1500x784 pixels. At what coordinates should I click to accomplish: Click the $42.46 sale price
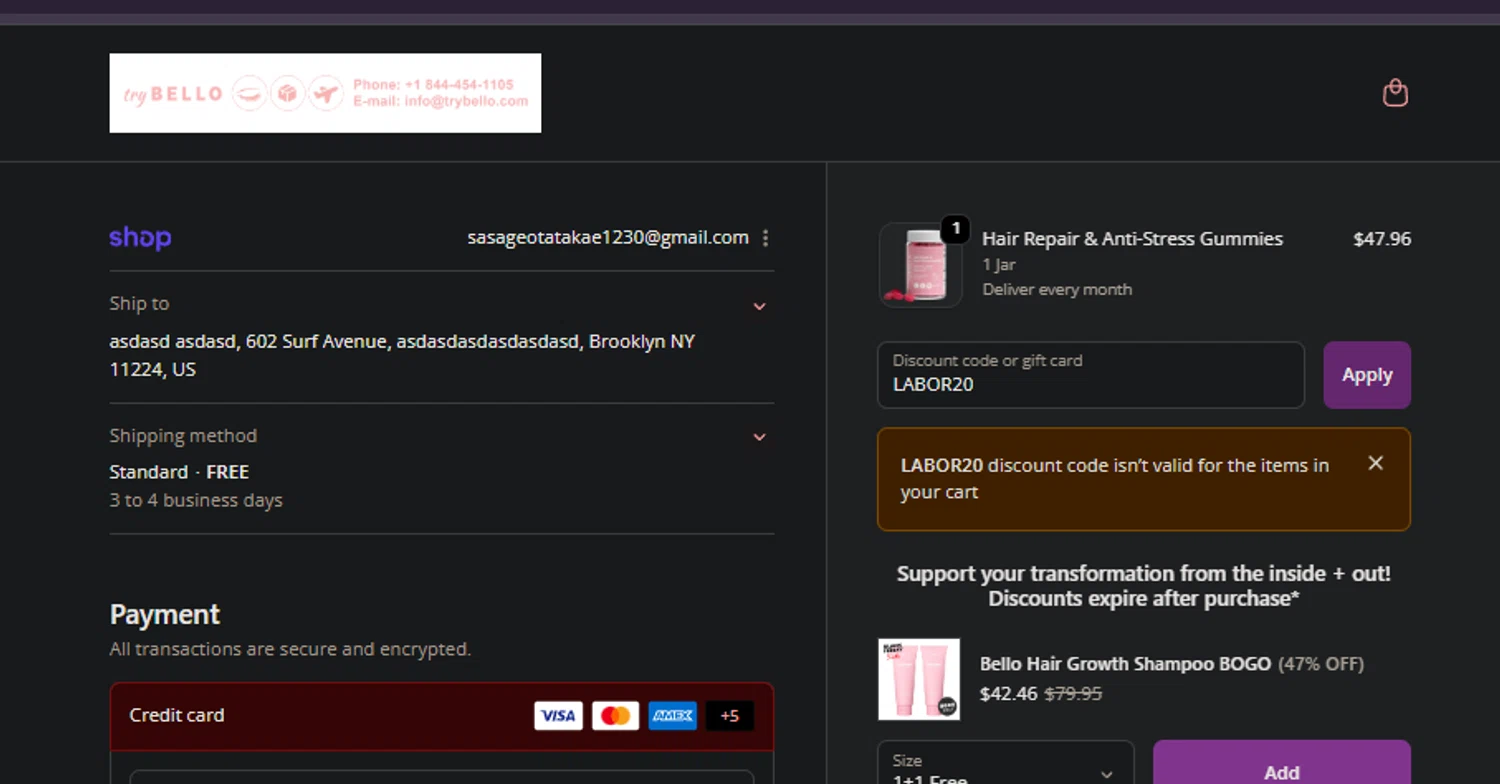pos(1008,693)
